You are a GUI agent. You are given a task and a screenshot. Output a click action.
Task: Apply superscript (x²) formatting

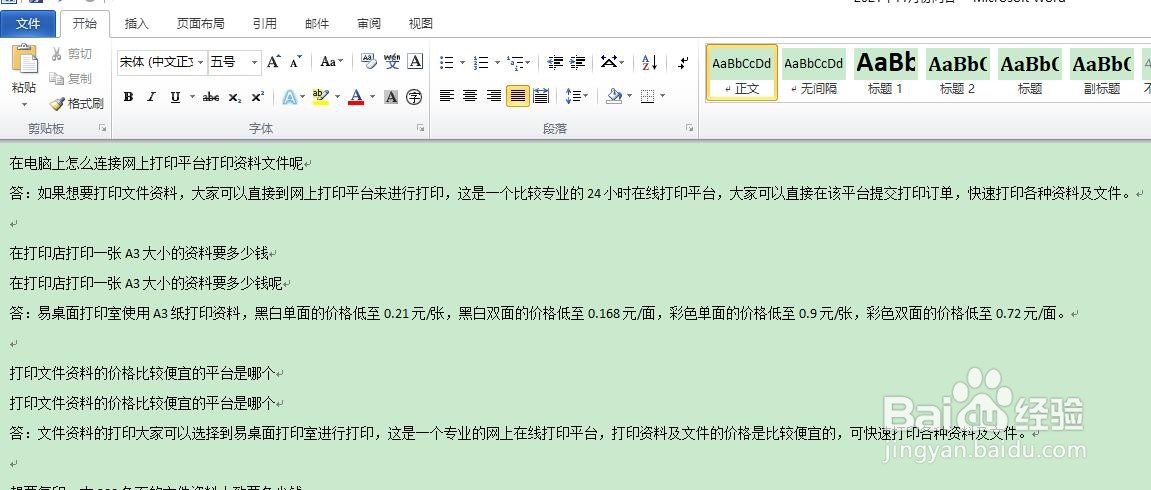[258, 97]
